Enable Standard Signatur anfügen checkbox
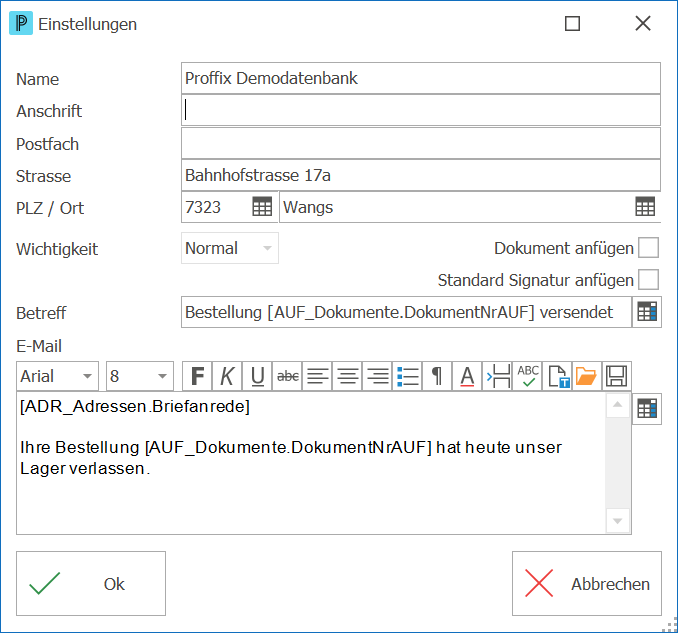The height and width of the screenshot is (633, 678). [649, 280]
